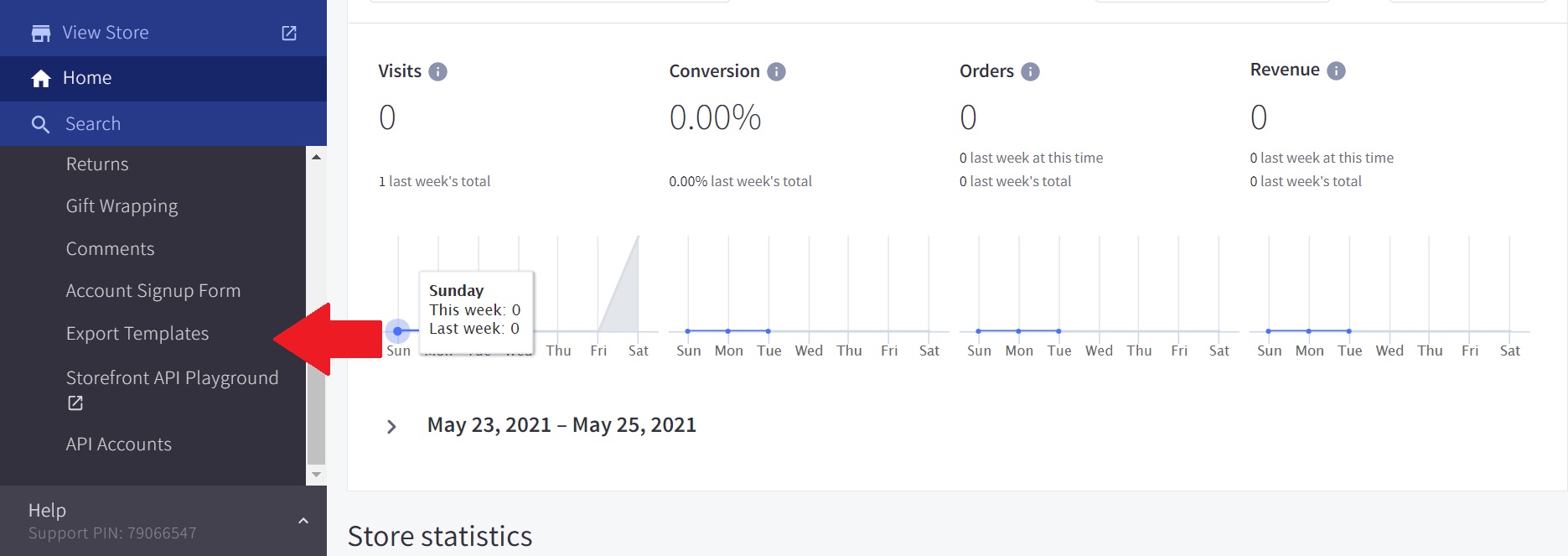
Task: Open the Storefront API Playground link
Action: click(x=172, y=378)
